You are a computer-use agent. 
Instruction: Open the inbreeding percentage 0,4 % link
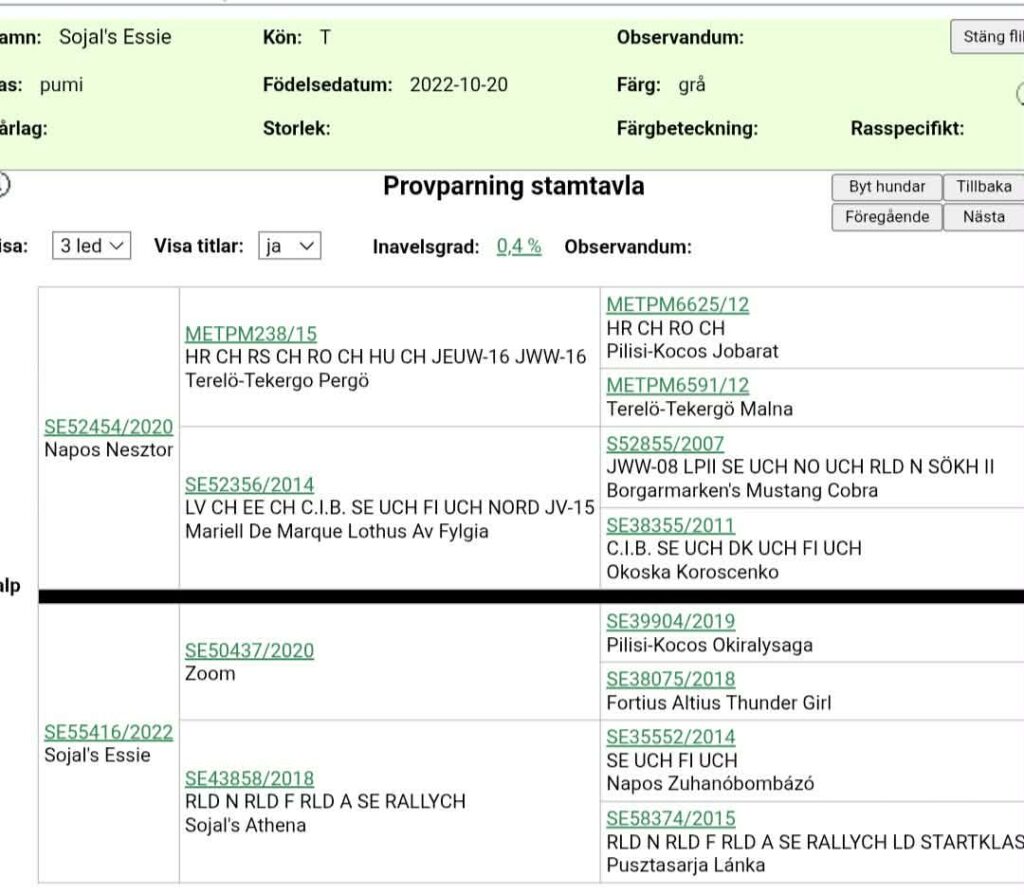(519, 246)
